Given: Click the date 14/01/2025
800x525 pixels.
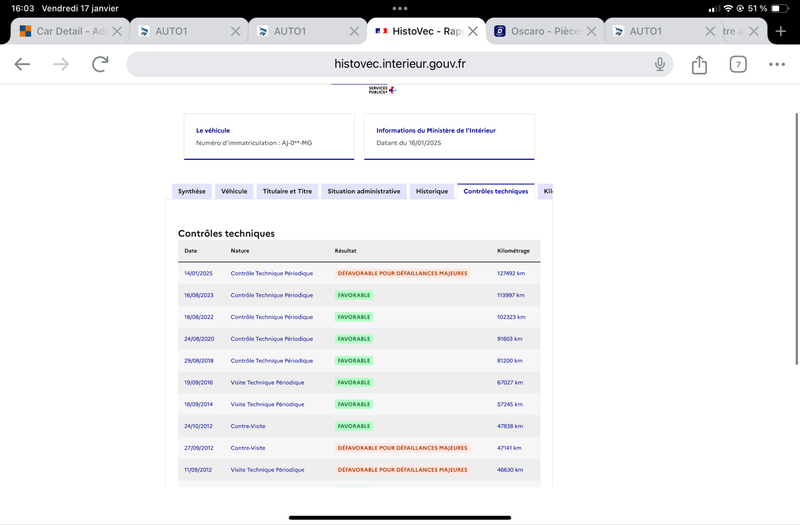Looking at the screenshot, I should coord(198,273).
